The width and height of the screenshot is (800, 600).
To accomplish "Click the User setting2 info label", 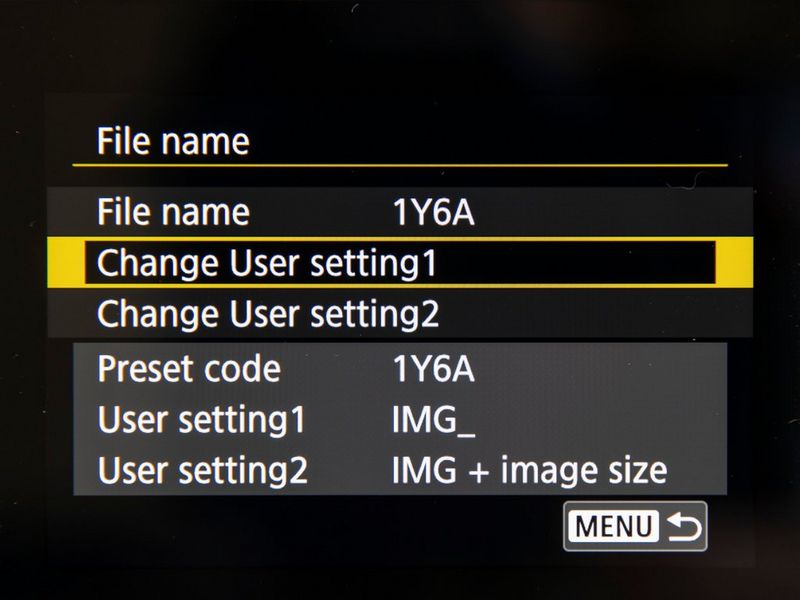I will click(202, 470).
